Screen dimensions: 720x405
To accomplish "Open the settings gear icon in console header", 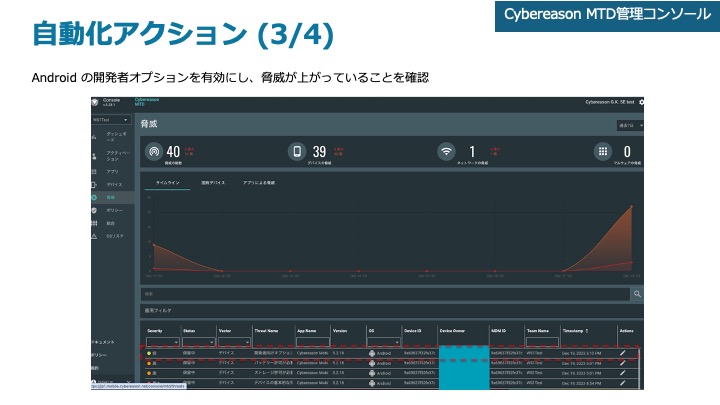I will (641, 102).
